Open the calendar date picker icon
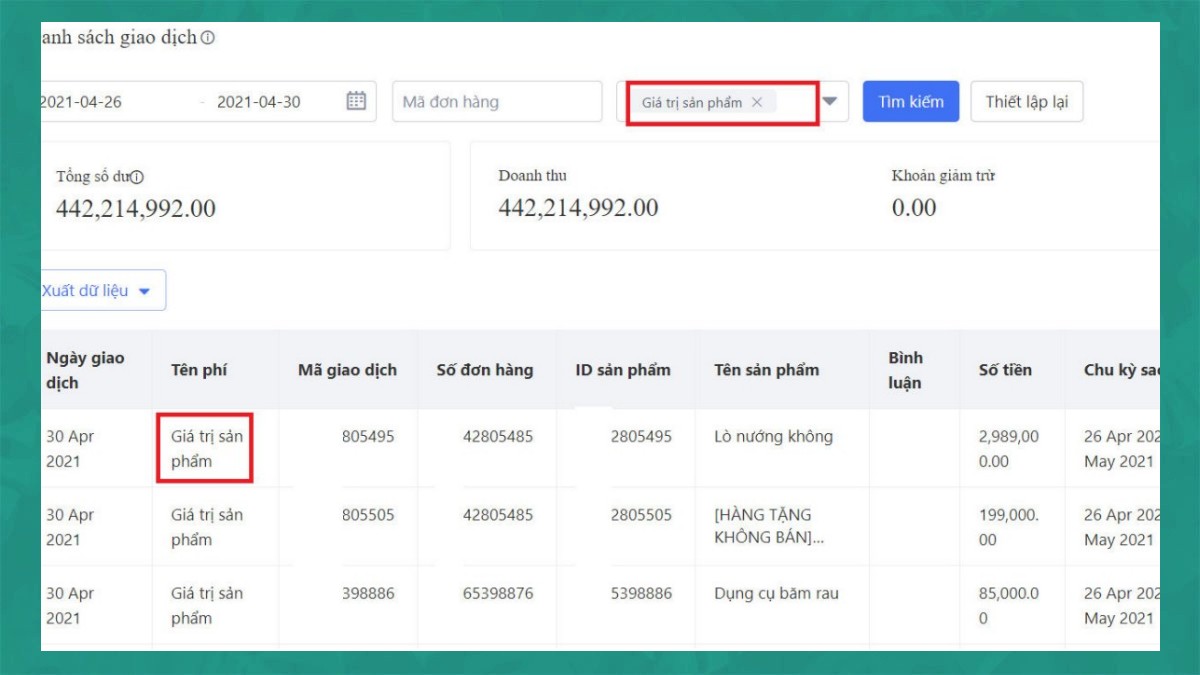The height and width of the screenshot is (675, 1200). (356, 101)
